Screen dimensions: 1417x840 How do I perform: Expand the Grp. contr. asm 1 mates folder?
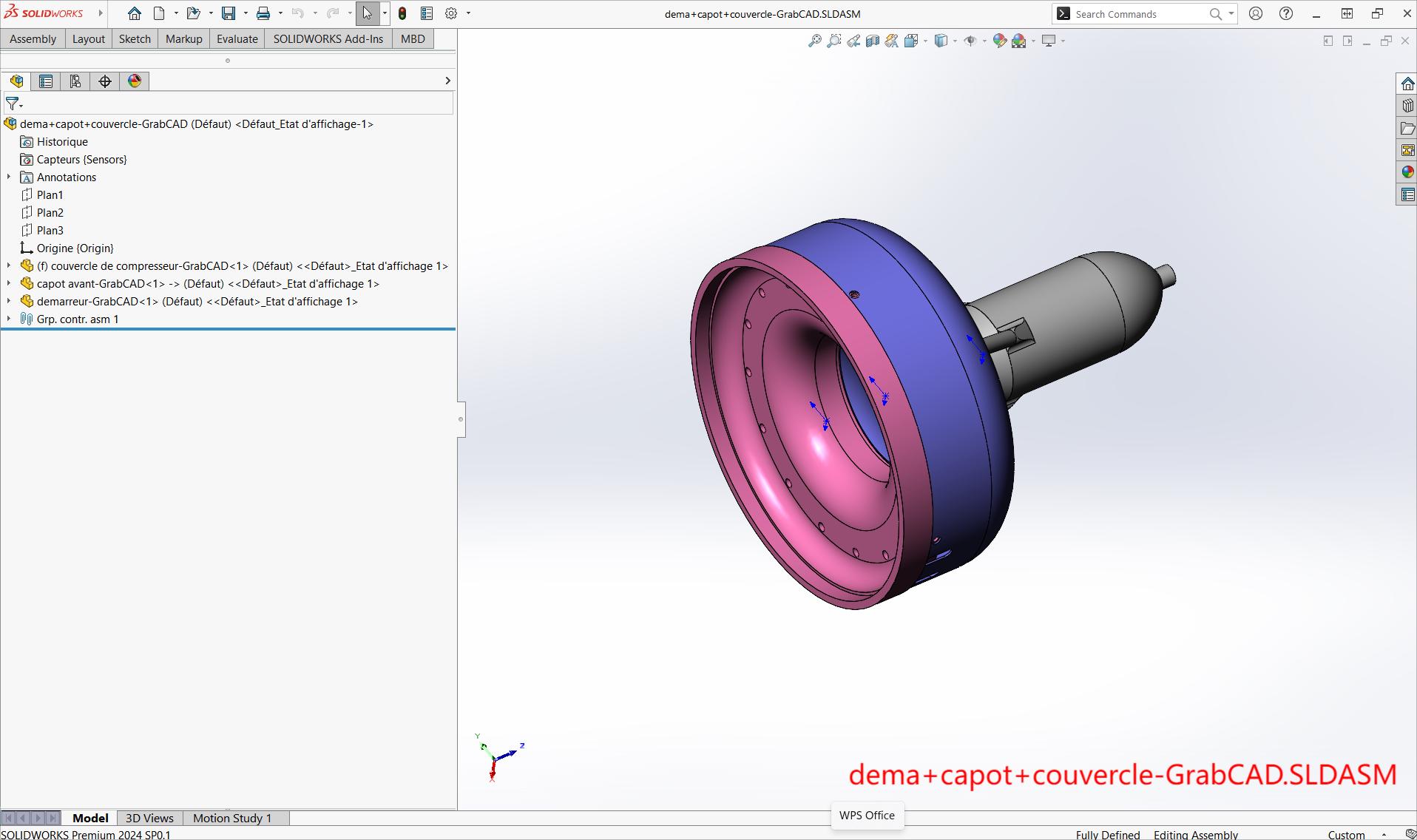(x=9, y=319)
